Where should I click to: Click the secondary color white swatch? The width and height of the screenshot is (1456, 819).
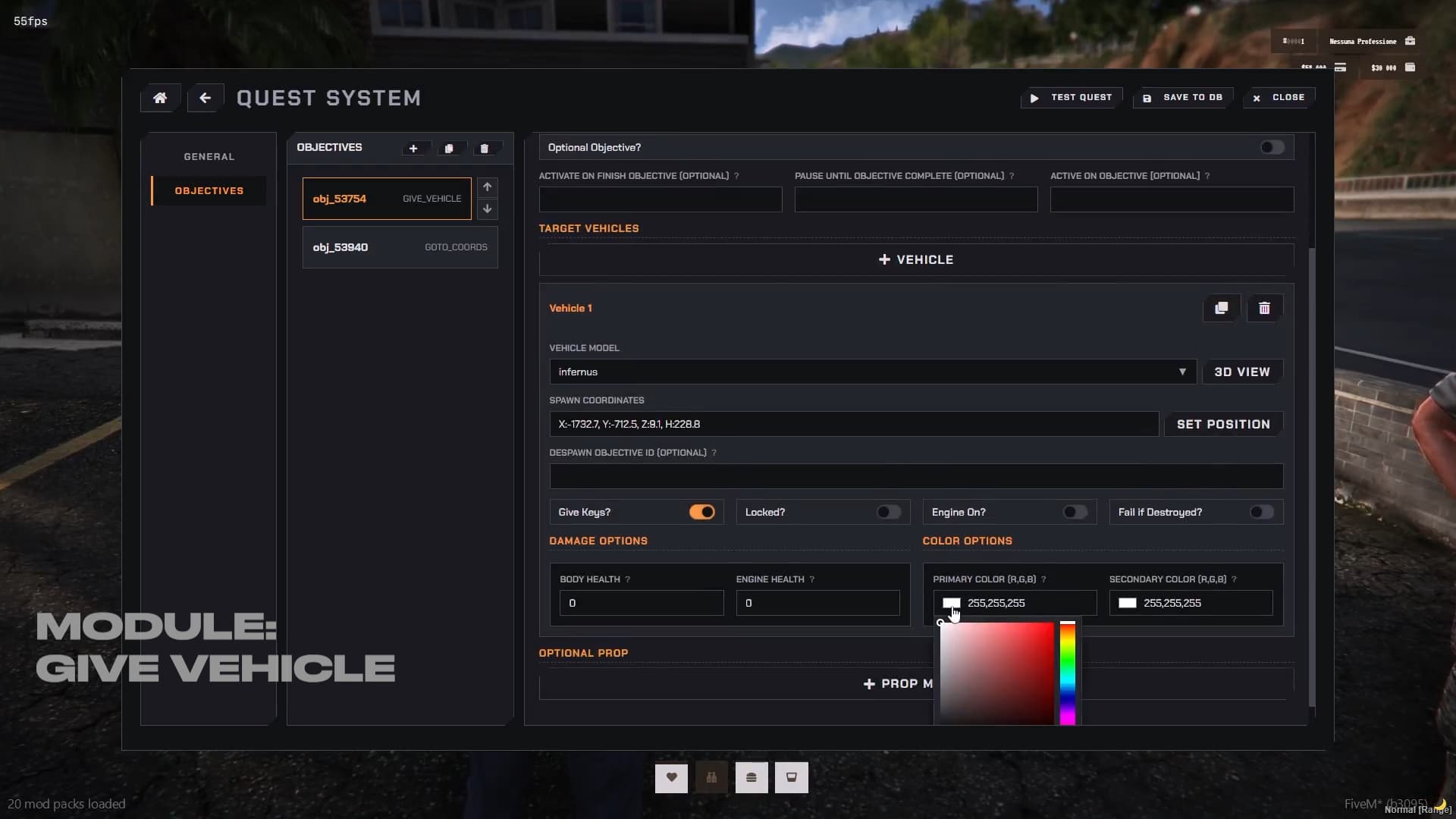1128,603
